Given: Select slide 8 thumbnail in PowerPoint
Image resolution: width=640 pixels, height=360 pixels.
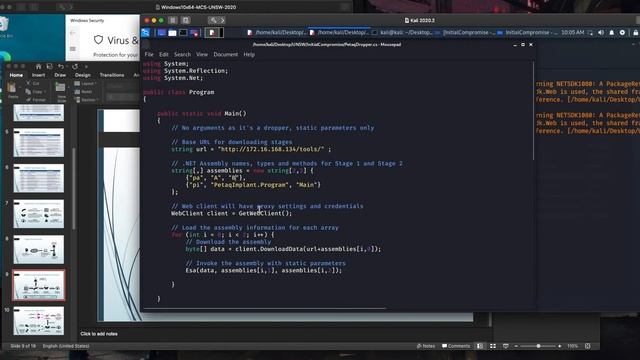Looking at the screenshot, I should [39, 249].
